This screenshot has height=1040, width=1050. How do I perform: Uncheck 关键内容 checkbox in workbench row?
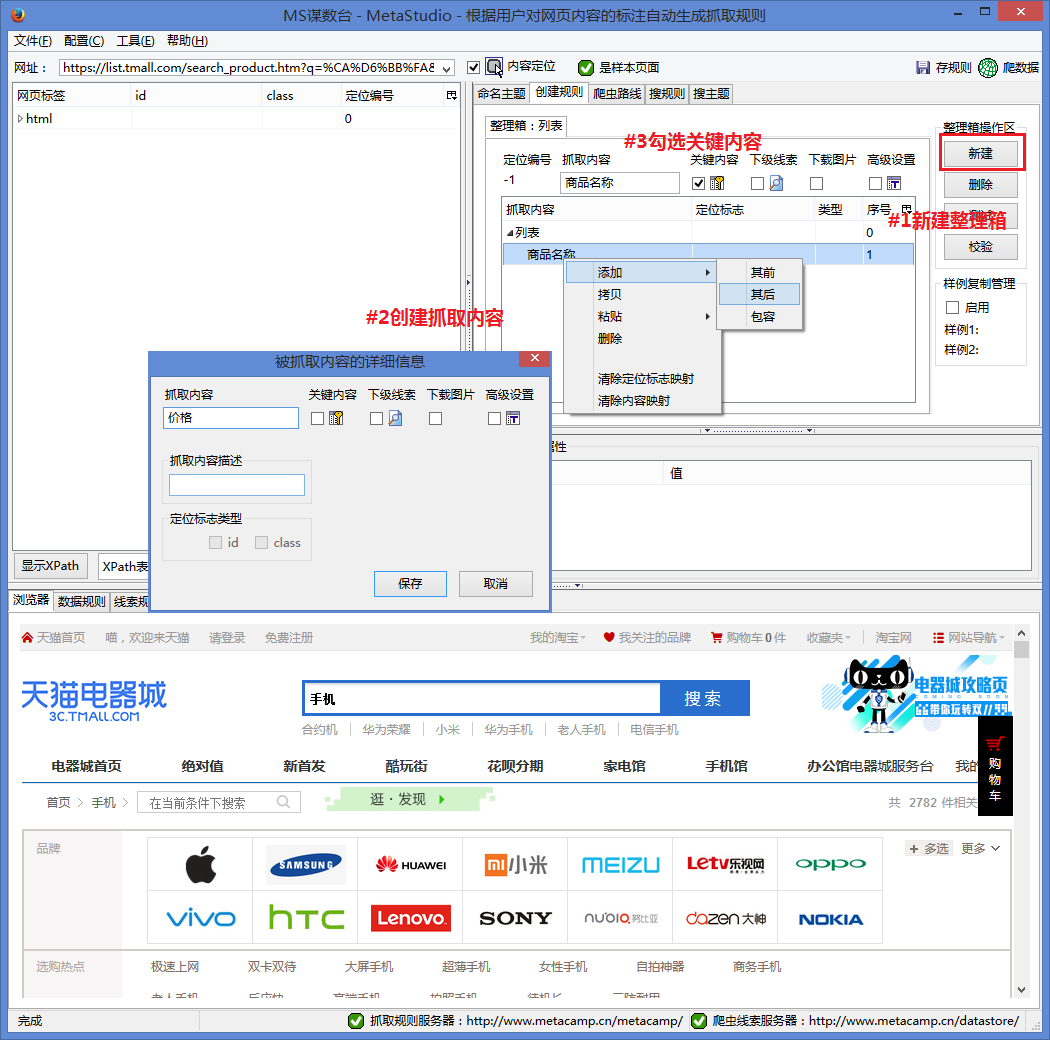coord(698,183)
